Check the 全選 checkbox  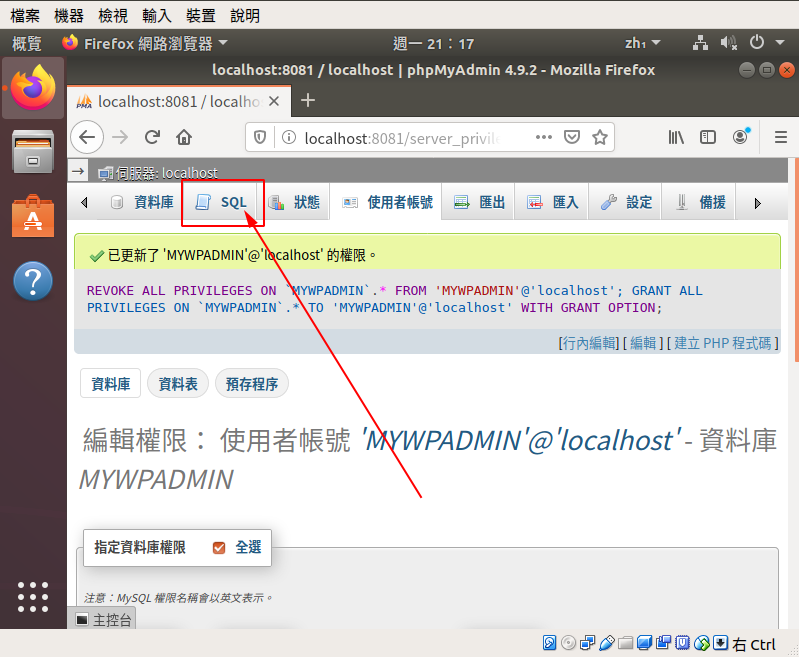tap(219, 548)
